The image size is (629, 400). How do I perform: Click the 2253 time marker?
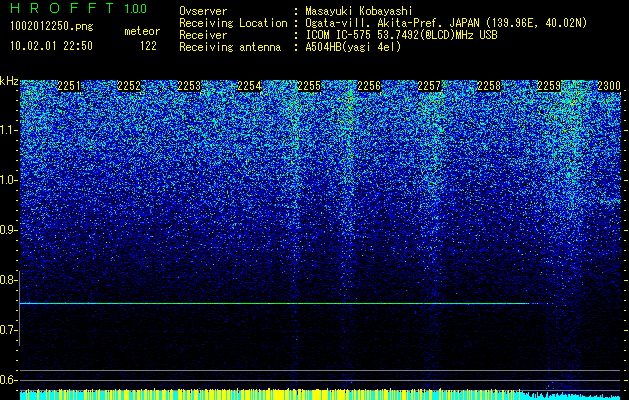[189, 86]
